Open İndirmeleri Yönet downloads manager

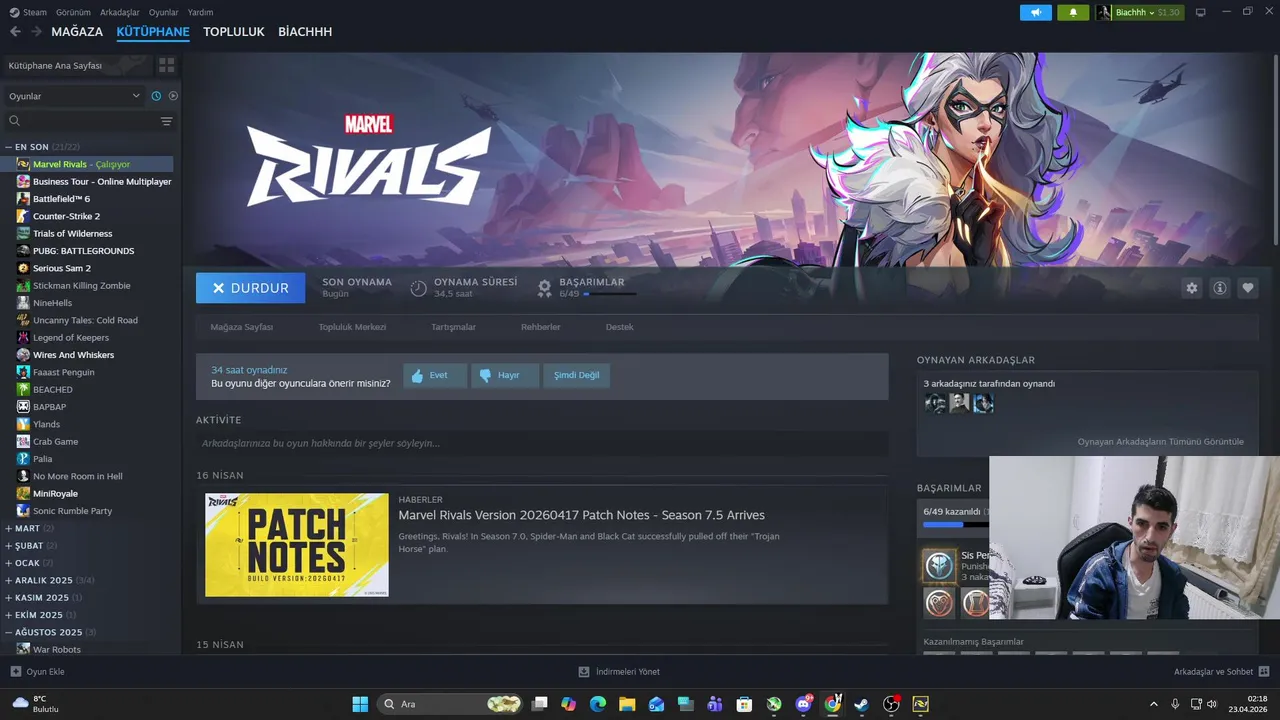point(619,672)
